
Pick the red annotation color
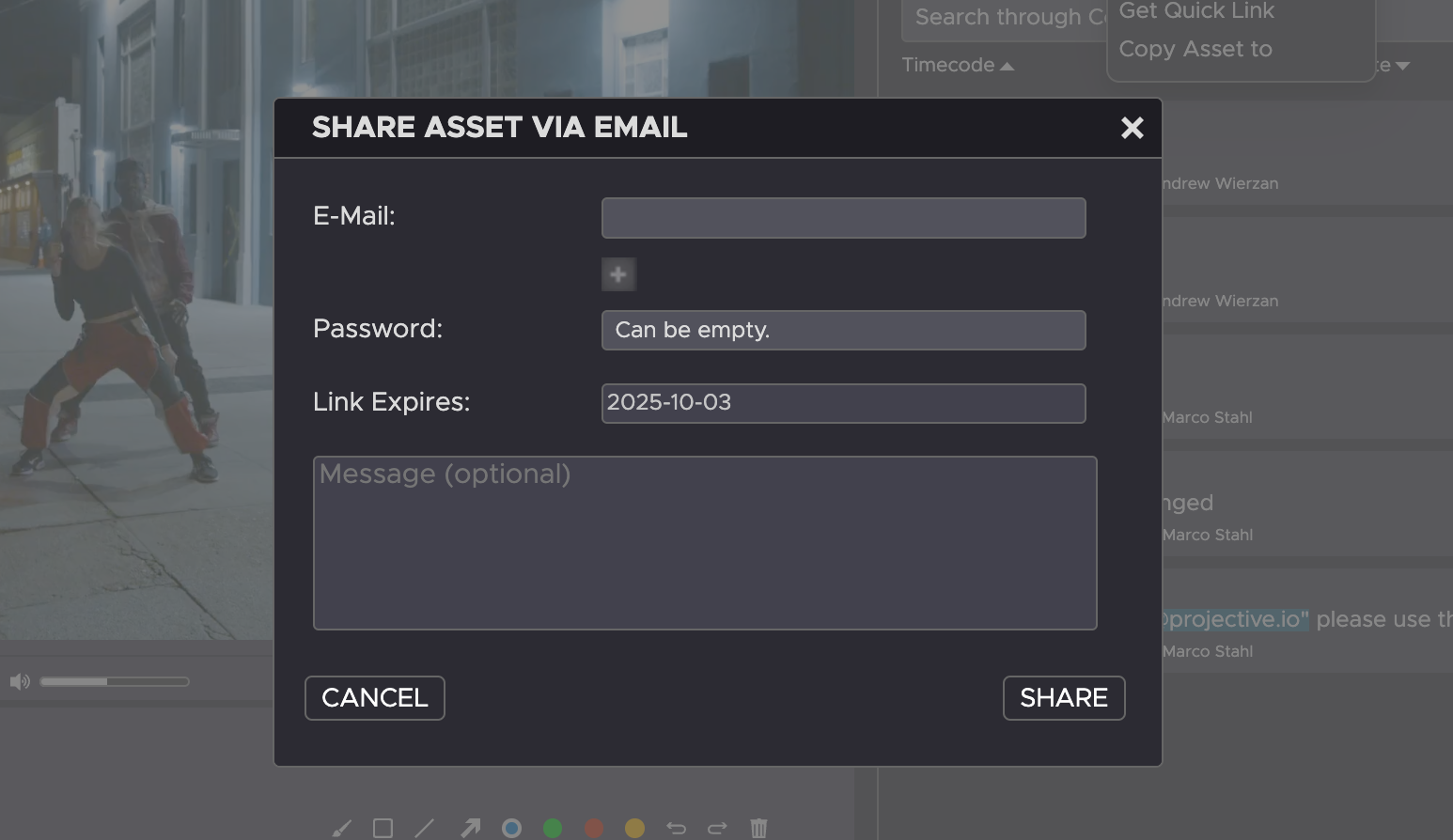tap(594, 828)
